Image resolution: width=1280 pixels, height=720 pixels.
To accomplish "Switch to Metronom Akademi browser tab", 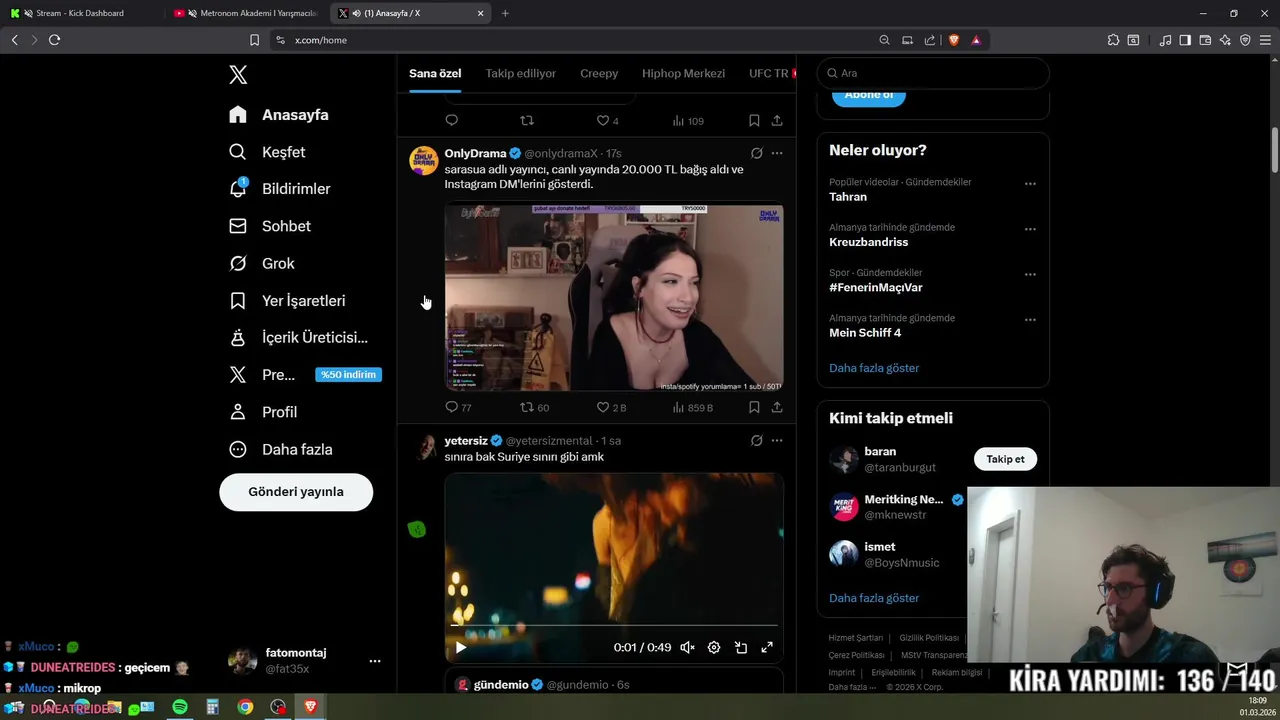I will click(248, 13).
